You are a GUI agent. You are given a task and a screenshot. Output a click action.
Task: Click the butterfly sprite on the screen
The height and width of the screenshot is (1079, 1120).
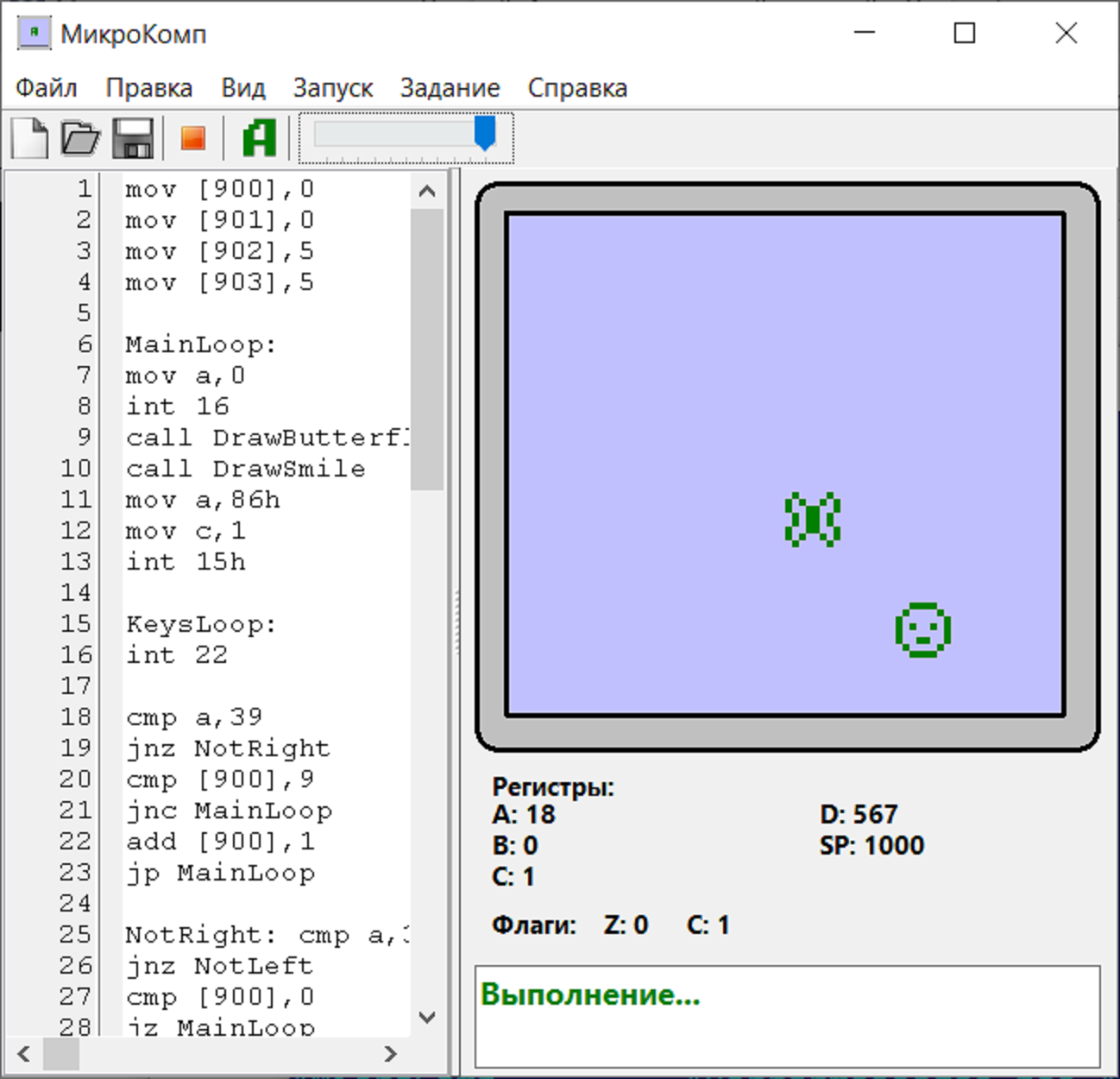click(x=812, y=520)
